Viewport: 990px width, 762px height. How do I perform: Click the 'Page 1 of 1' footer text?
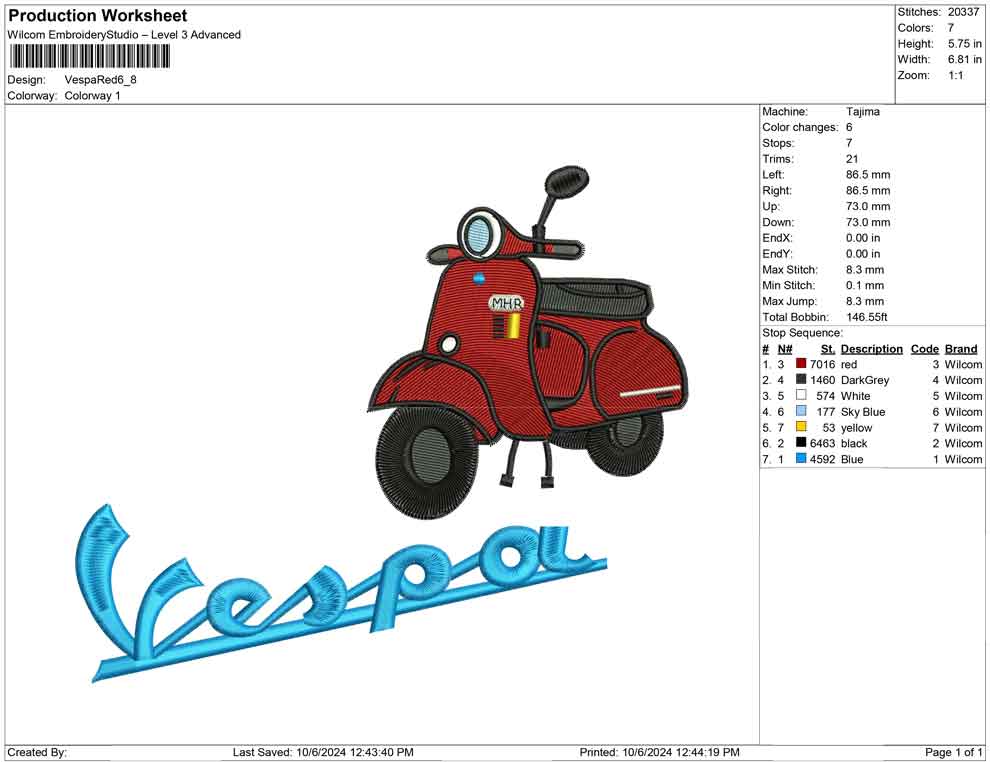[x=953, y=752]
